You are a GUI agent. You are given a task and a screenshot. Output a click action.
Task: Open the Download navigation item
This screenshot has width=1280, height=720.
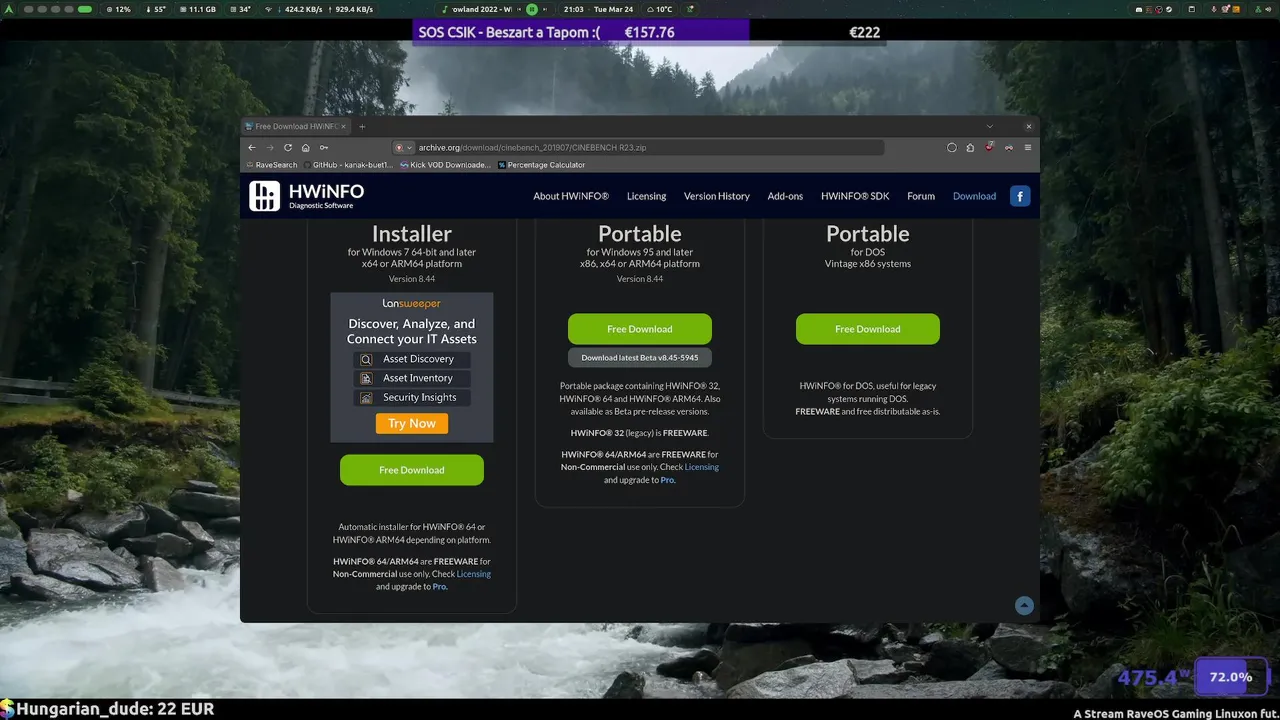click(974, 196)
